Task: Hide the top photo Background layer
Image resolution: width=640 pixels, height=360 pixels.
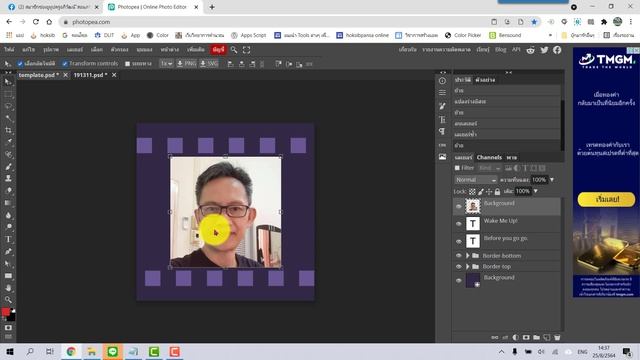Action: click(459, 206)
